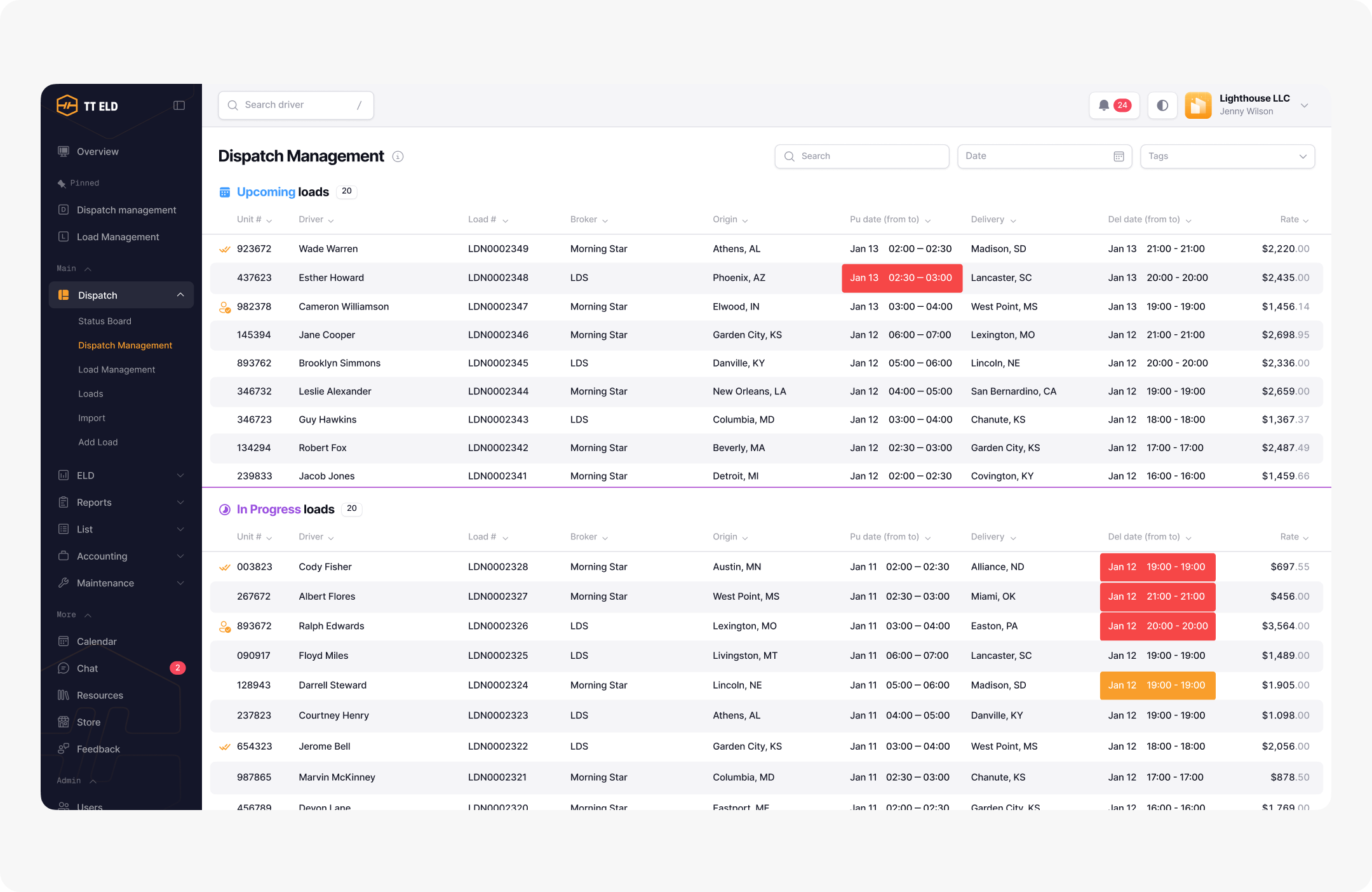Expand the Tags dropdown filter

[x=1227, y=156]
